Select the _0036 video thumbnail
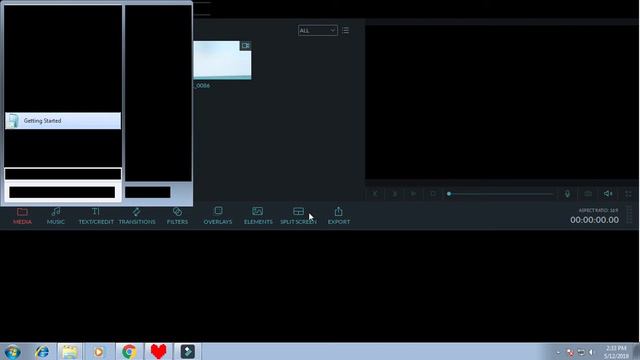The width and height of the screenshot is (640, 360). 222,60
